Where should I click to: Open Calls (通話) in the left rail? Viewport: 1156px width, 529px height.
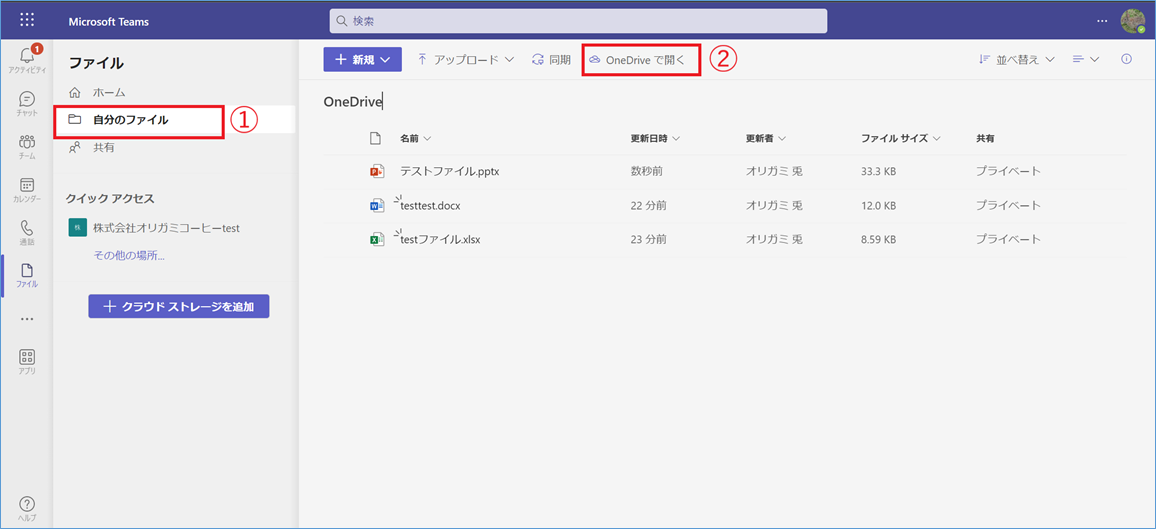pyautogui.click(x=27, y=232)
